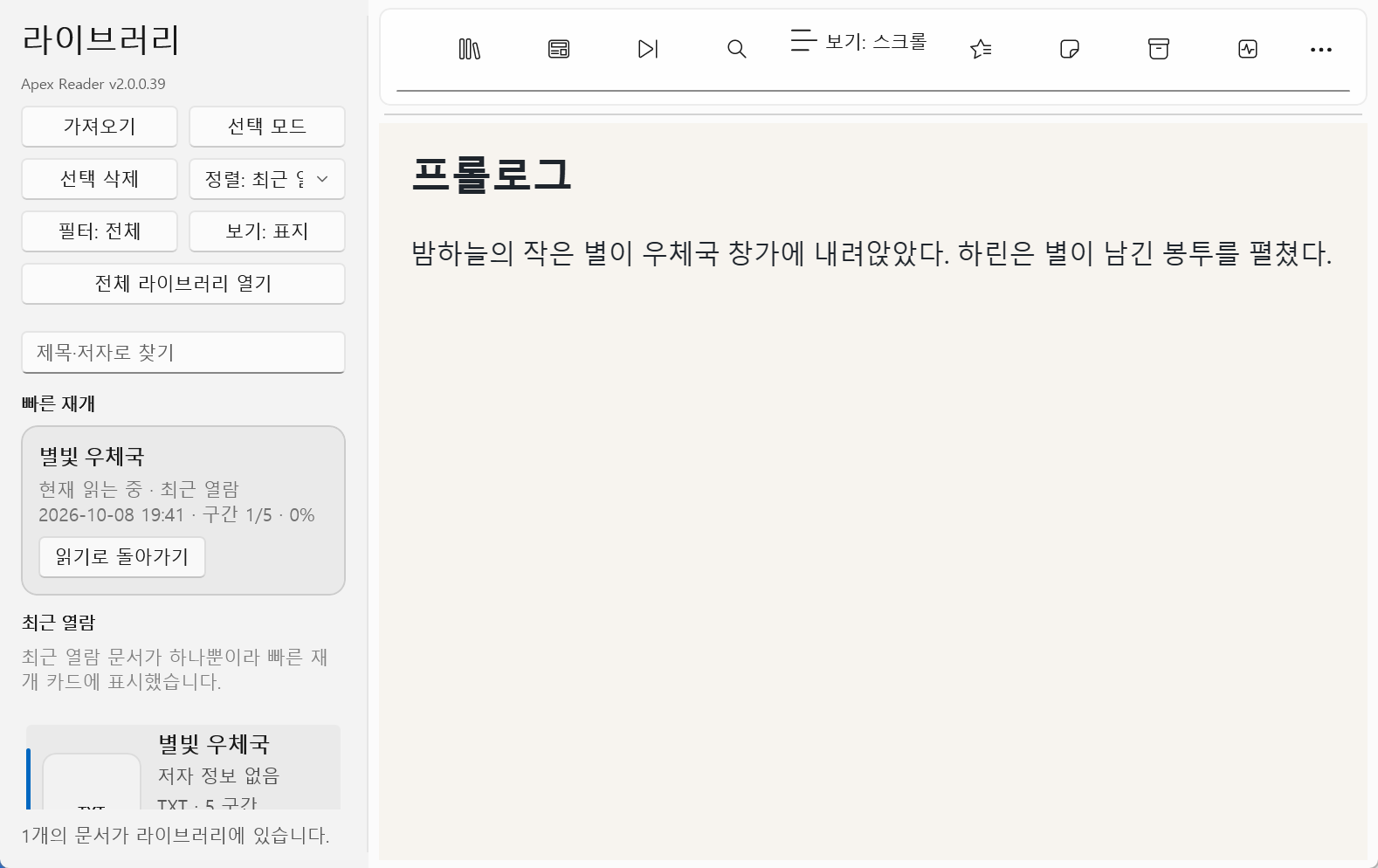Open the sticky note icon
This screenshot has width=1378, height=868.
pos(1070,49)
